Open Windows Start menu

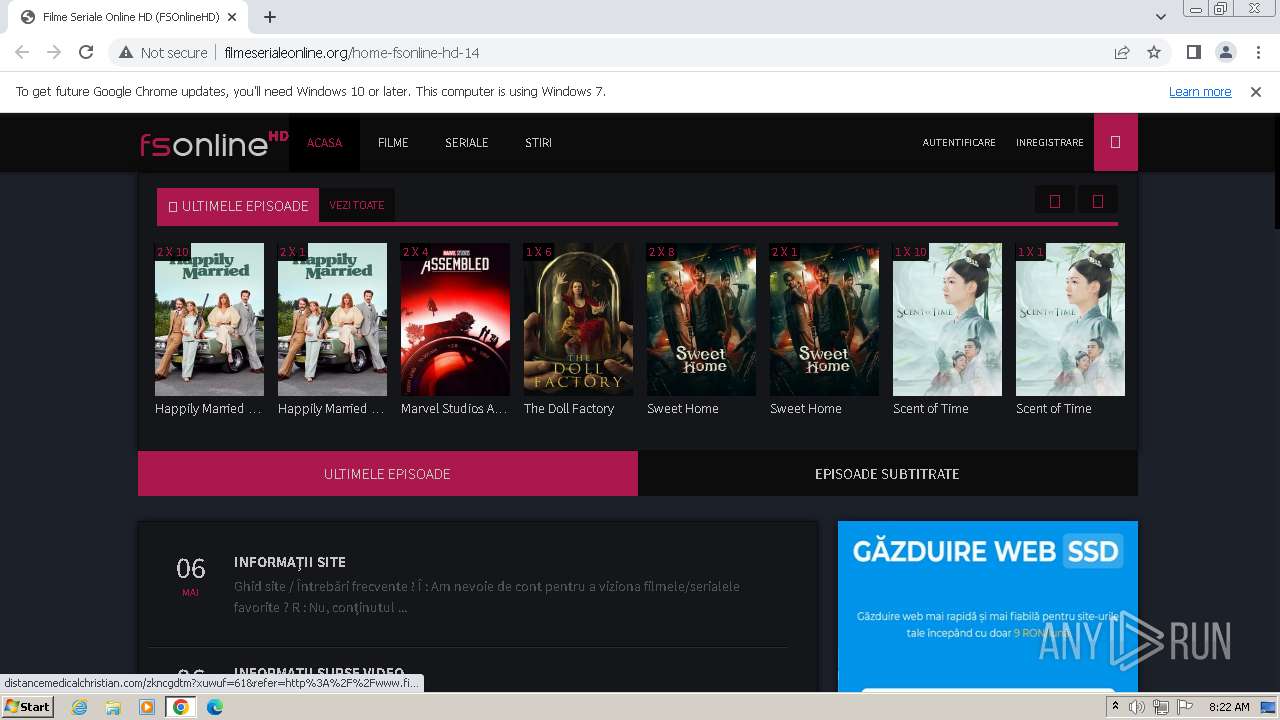[x=27, y=706]
